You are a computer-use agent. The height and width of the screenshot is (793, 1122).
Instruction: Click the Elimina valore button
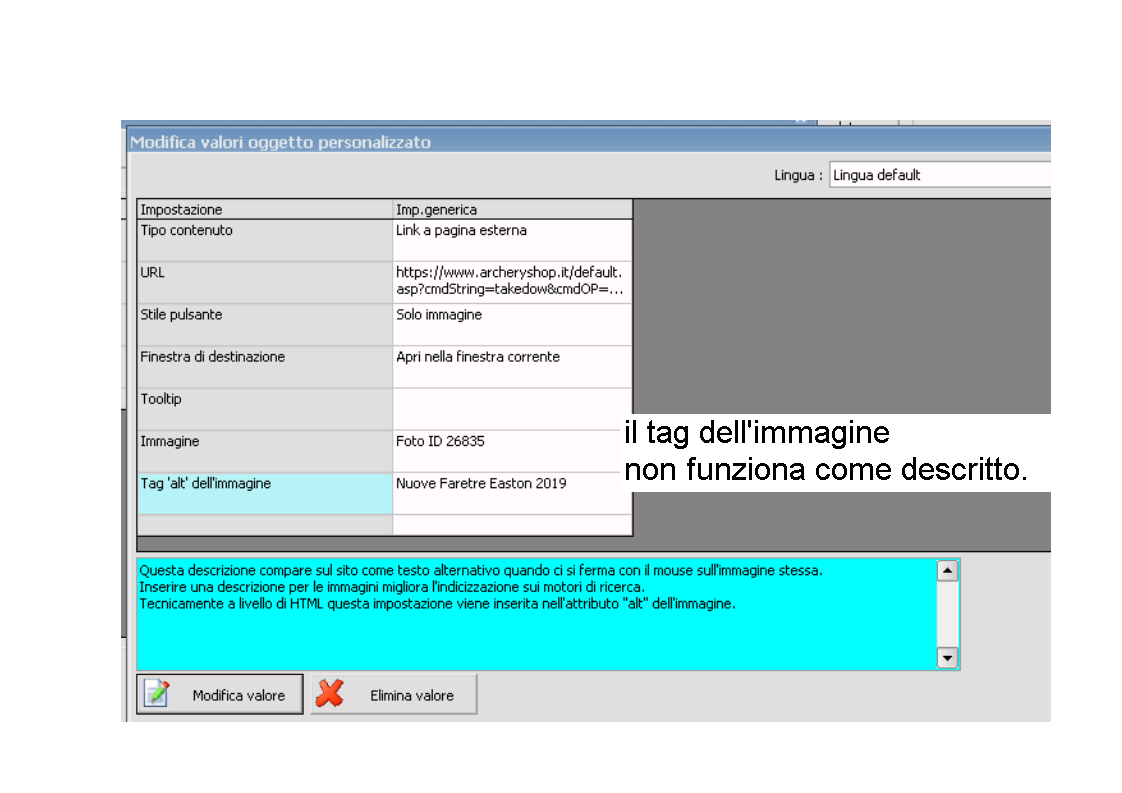(x=394, y=694)
